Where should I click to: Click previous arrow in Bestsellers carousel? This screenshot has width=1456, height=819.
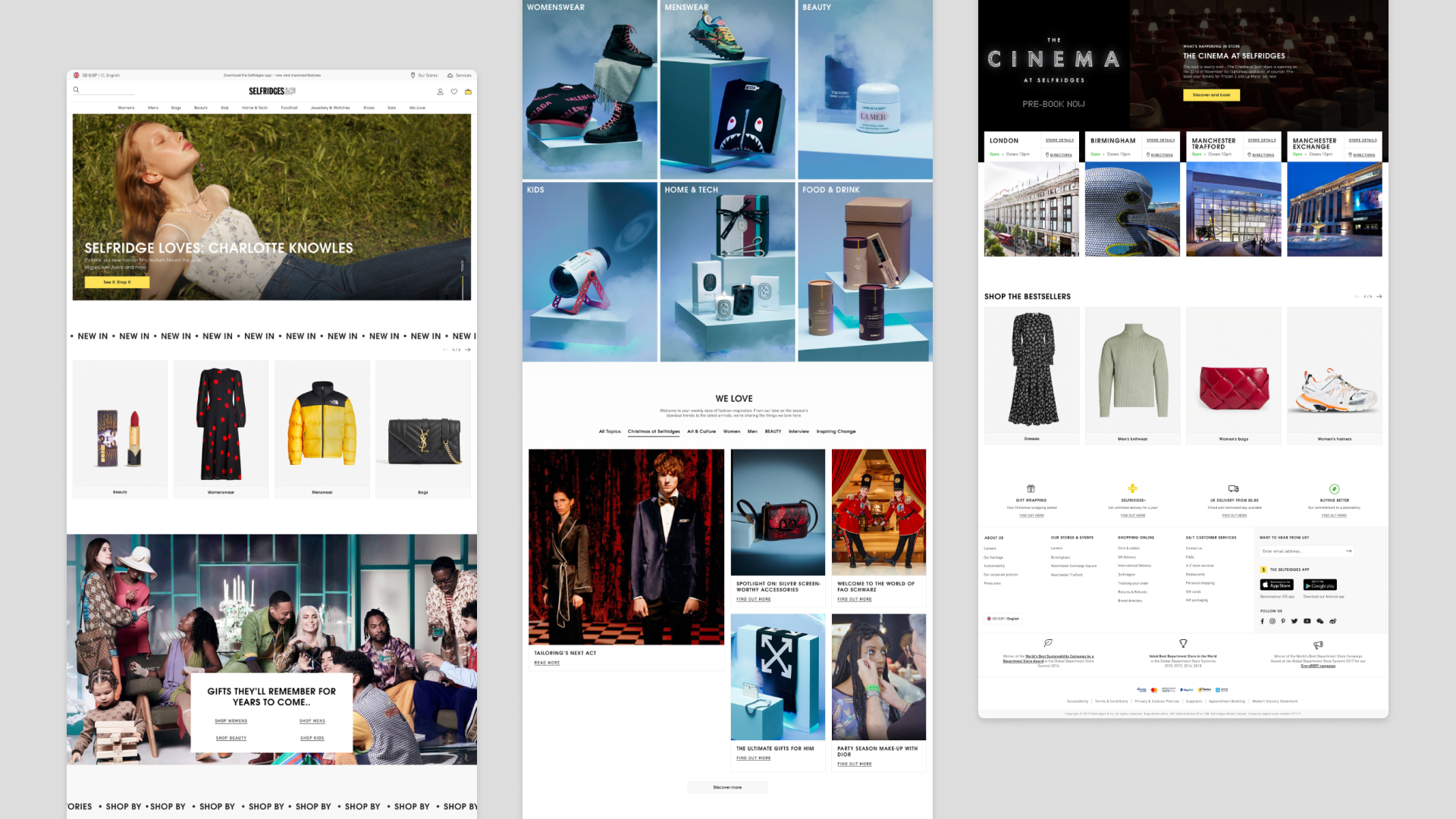pos(1357,297)
